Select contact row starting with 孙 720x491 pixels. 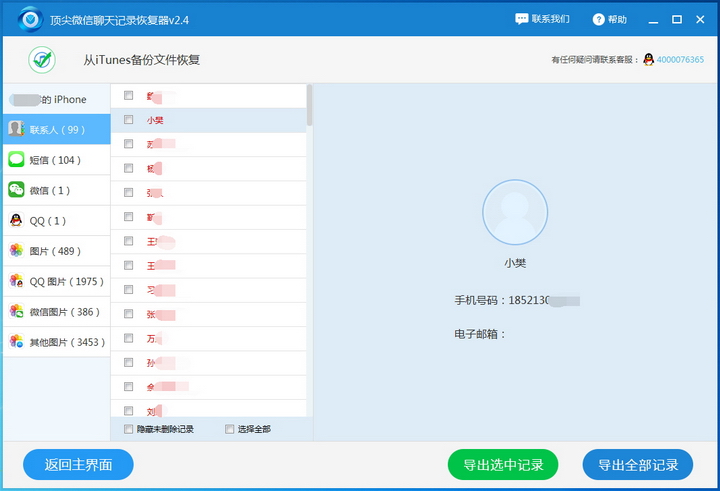point(208,363)
